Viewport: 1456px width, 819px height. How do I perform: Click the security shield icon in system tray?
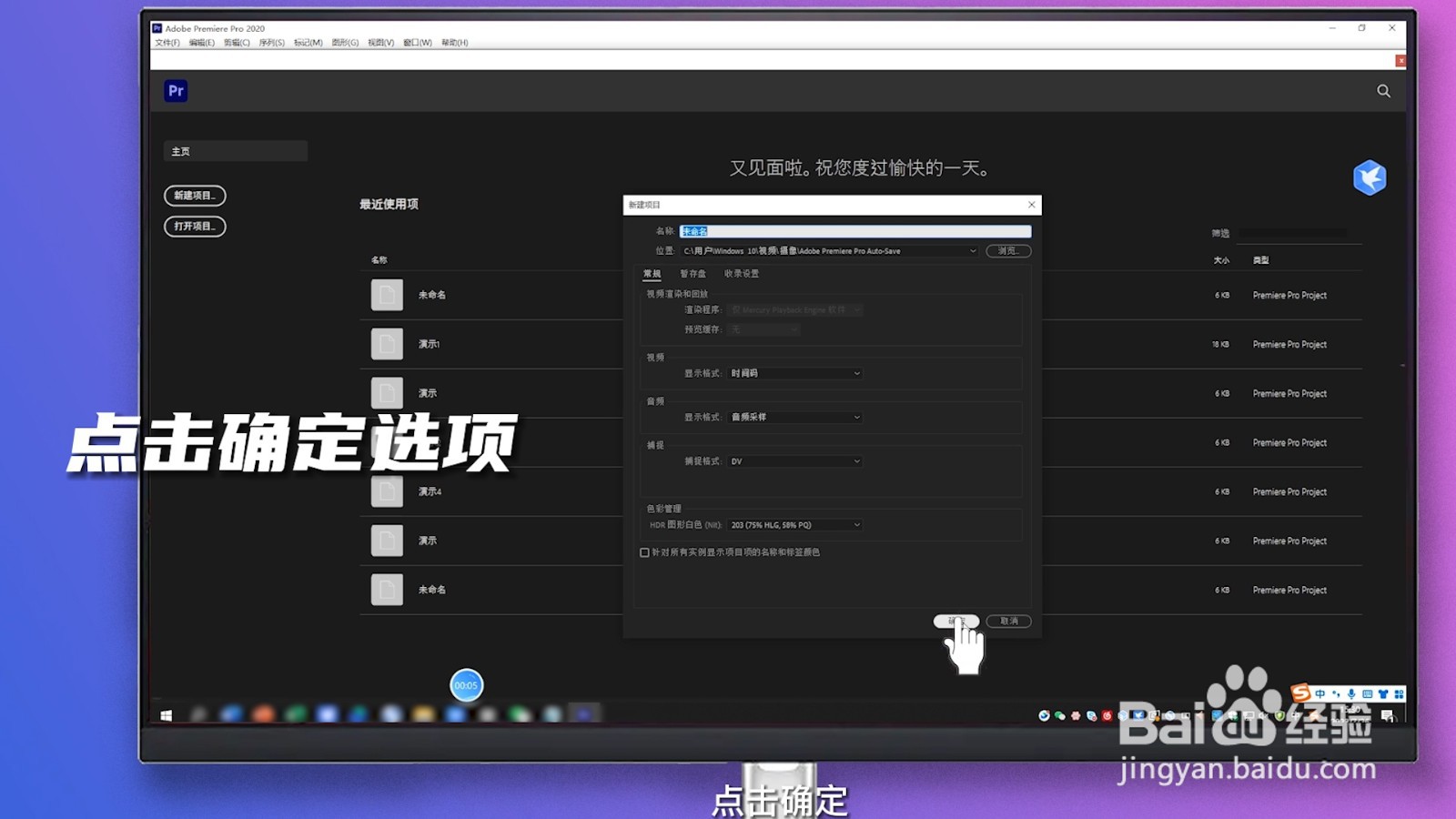(x=1279, y=715)
